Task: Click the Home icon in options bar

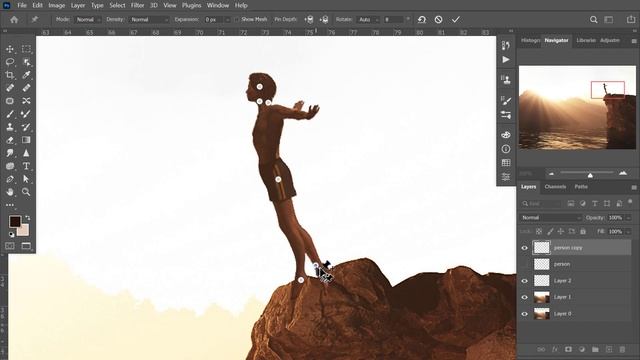Action: point(14,20)
